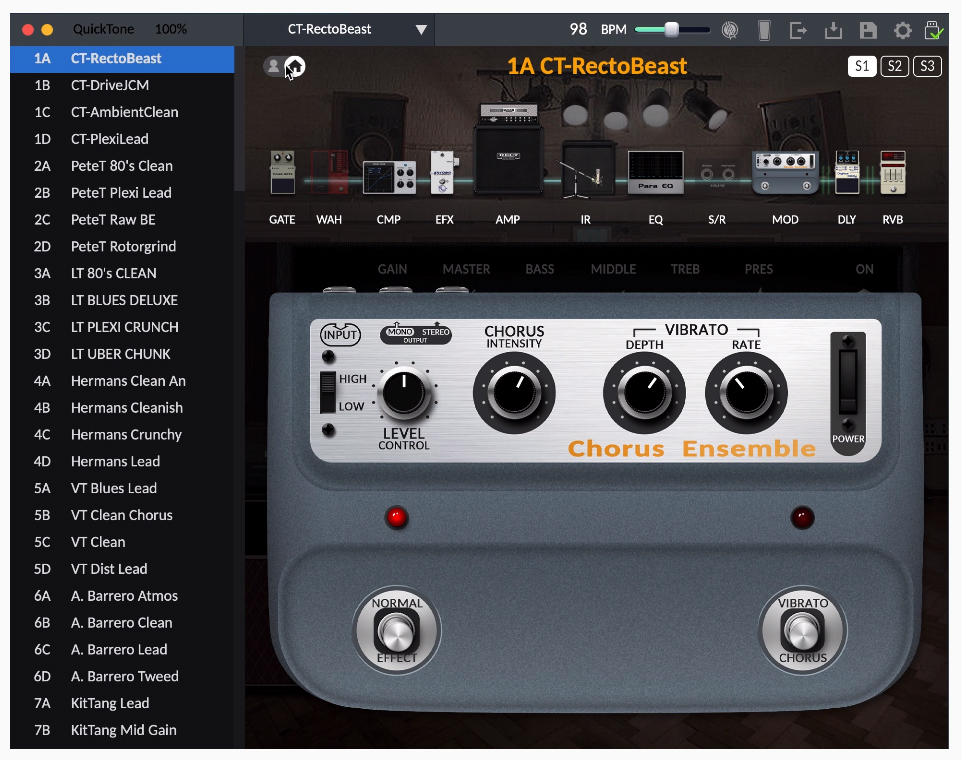Open the AMP head and cabinet block
The height and width of the screenshot is (760, 962).
(508, 149)
